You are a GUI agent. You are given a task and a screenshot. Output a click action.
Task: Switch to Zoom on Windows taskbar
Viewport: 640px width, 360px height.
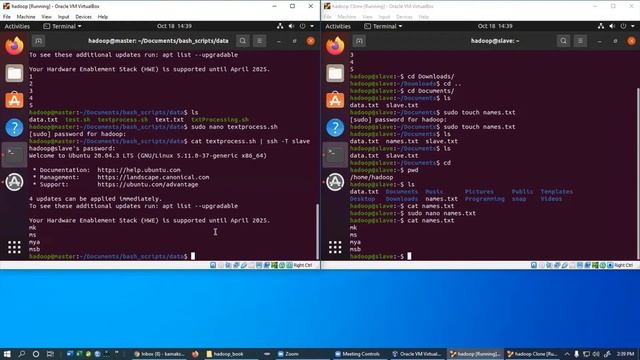click(289, 354)
